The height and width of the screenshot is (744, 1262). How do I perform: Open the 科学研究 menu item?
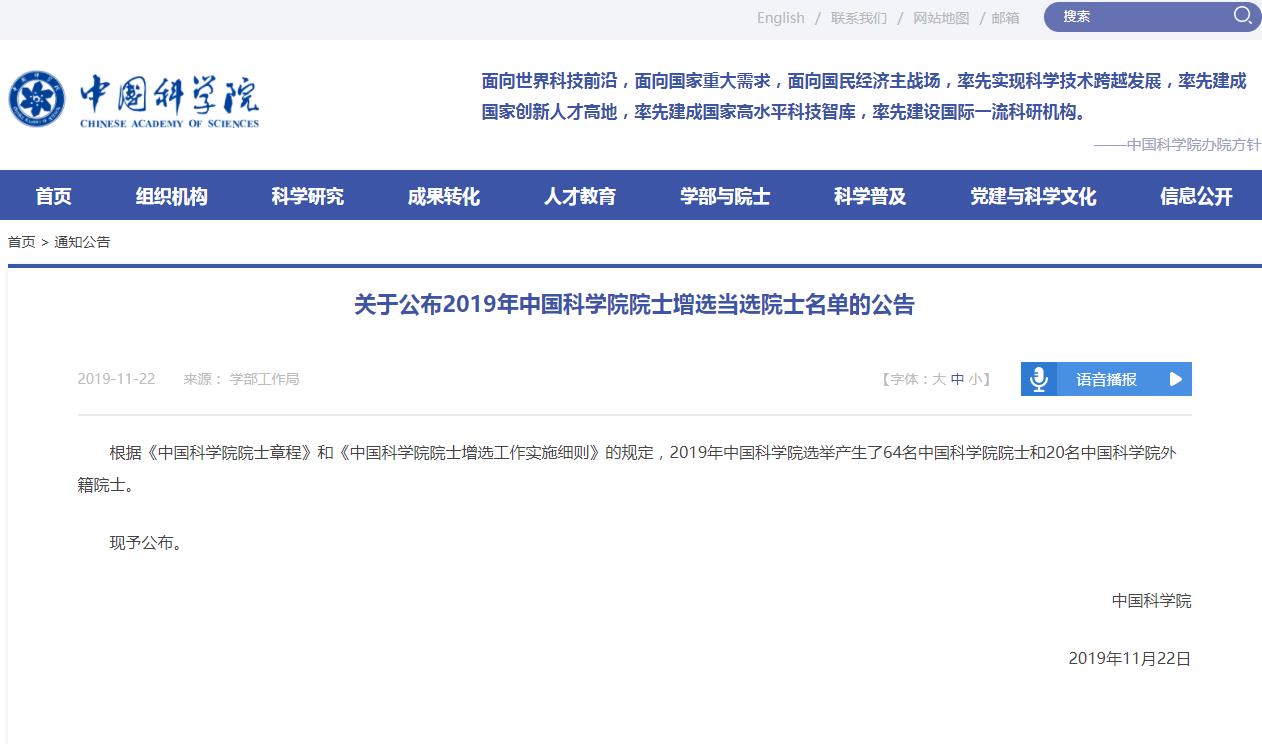(307, 196)
